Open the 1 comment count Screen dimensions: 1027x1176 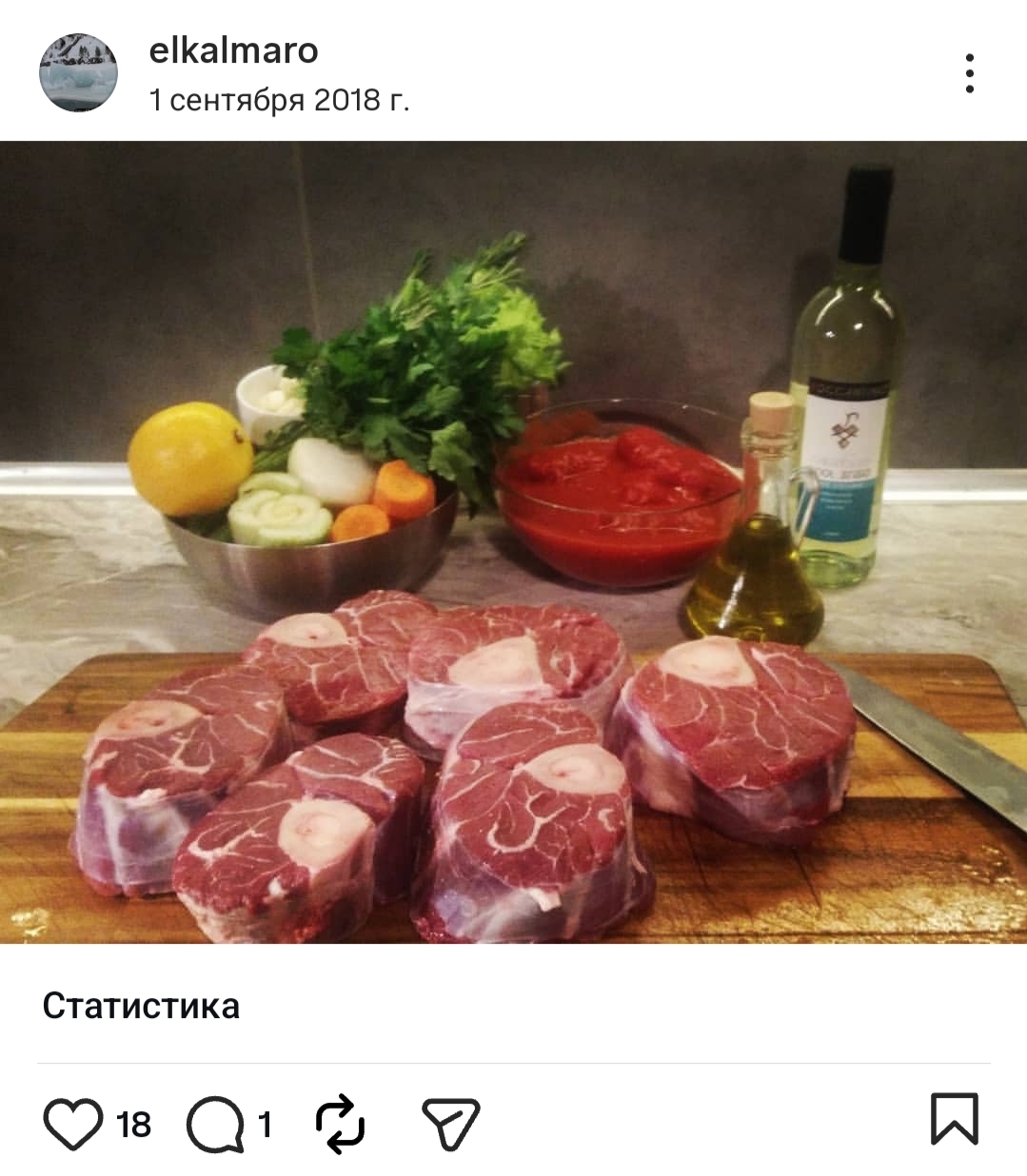265,1125
